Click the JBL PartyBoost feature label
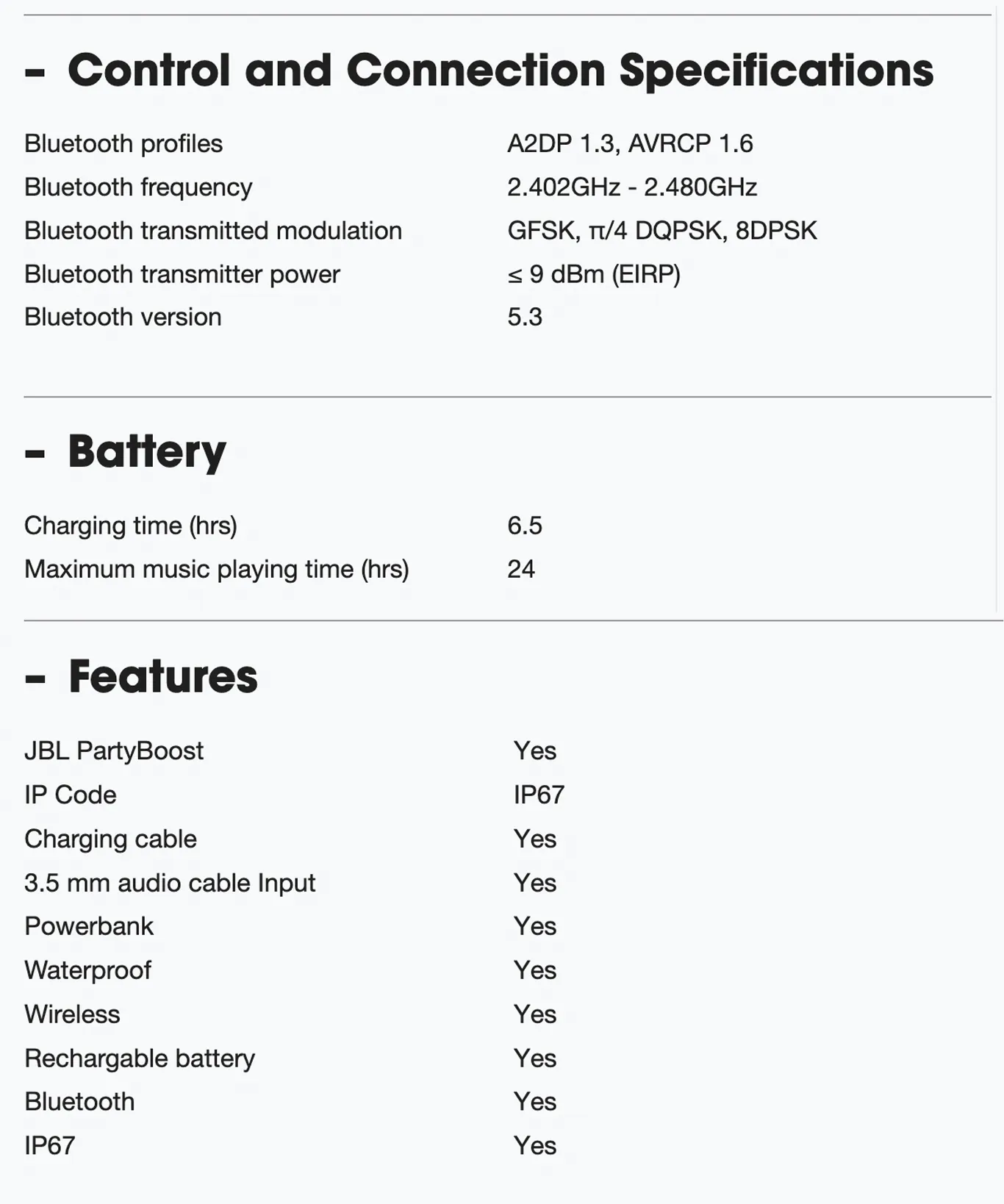 click(114, 750)
